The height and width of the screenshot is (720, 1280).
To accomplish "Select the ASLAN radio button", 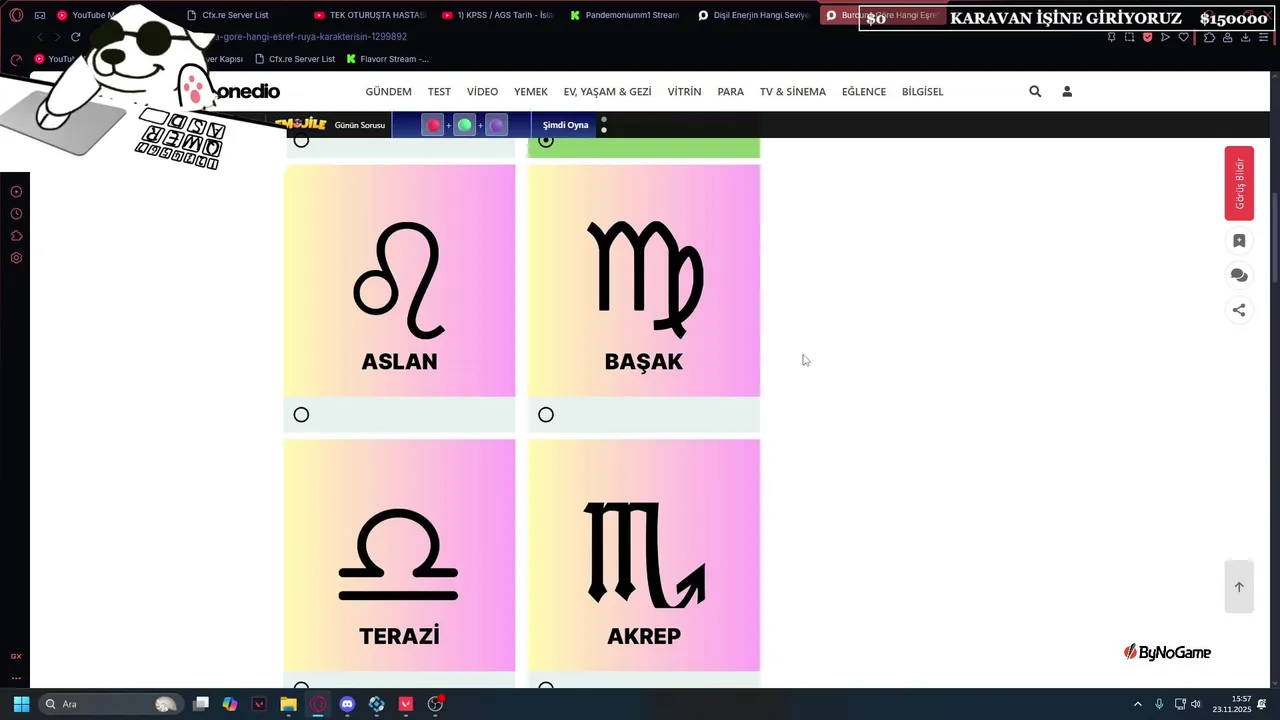I will (x=301, y=415).
